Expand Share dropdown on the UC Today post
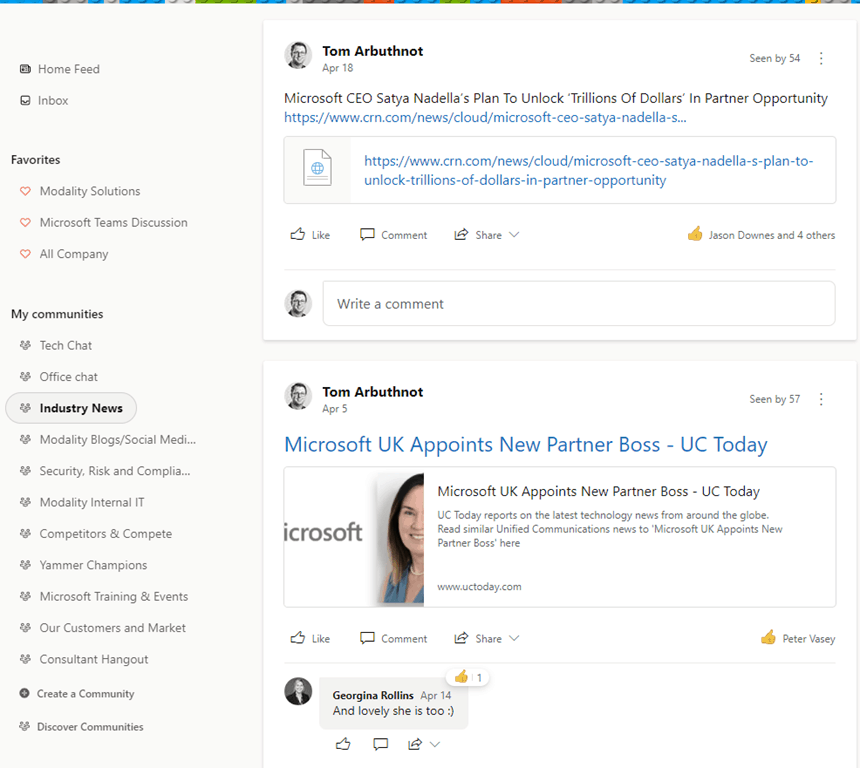Screen dimensions: 860x768 (514, 638)
